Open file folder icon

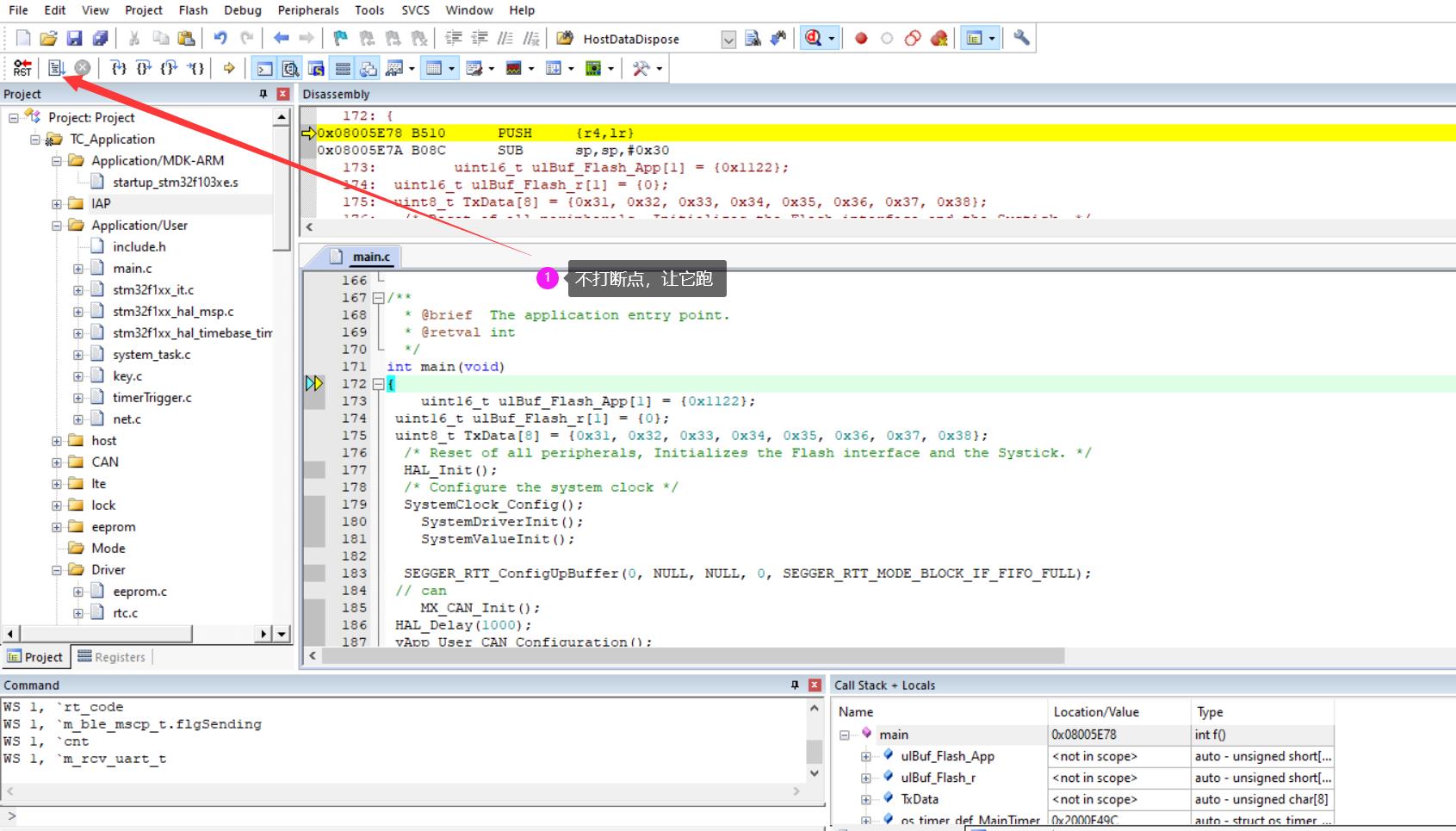pyautogui.click(x=49, y=38)
